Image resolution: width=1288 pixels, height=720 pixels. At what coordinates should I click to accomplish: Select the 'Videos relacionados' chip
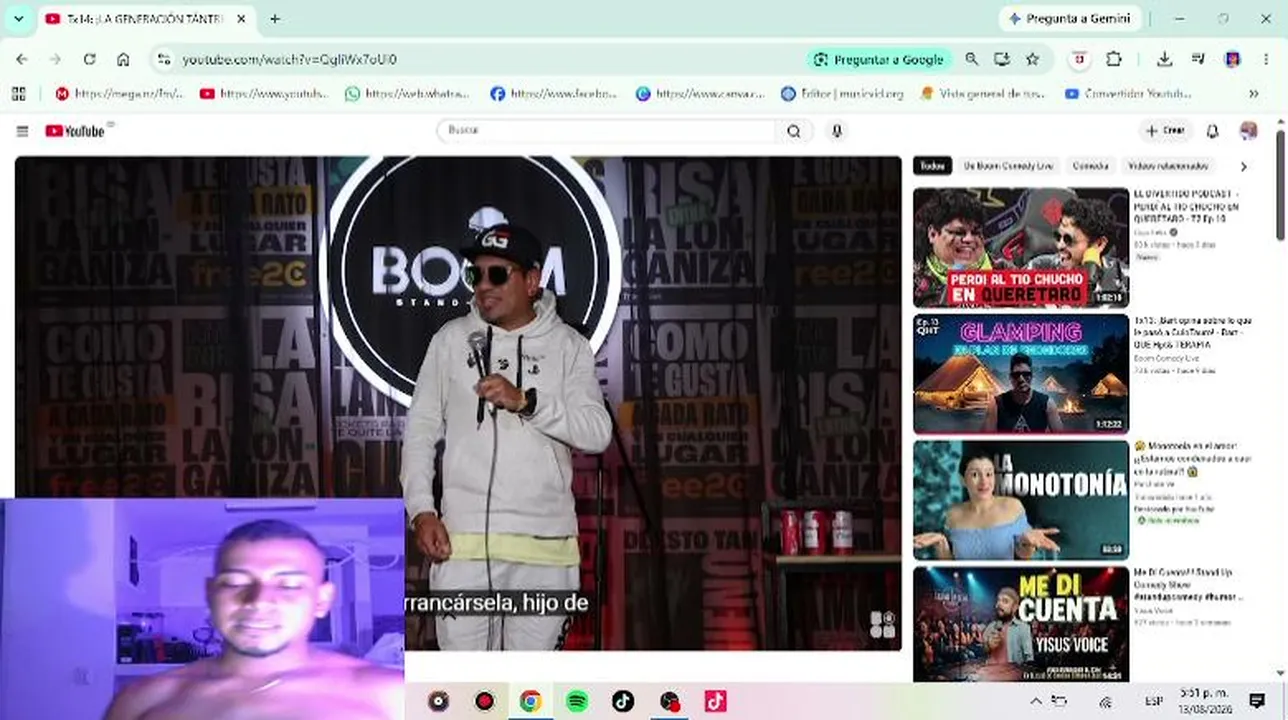coord(1168,166)
